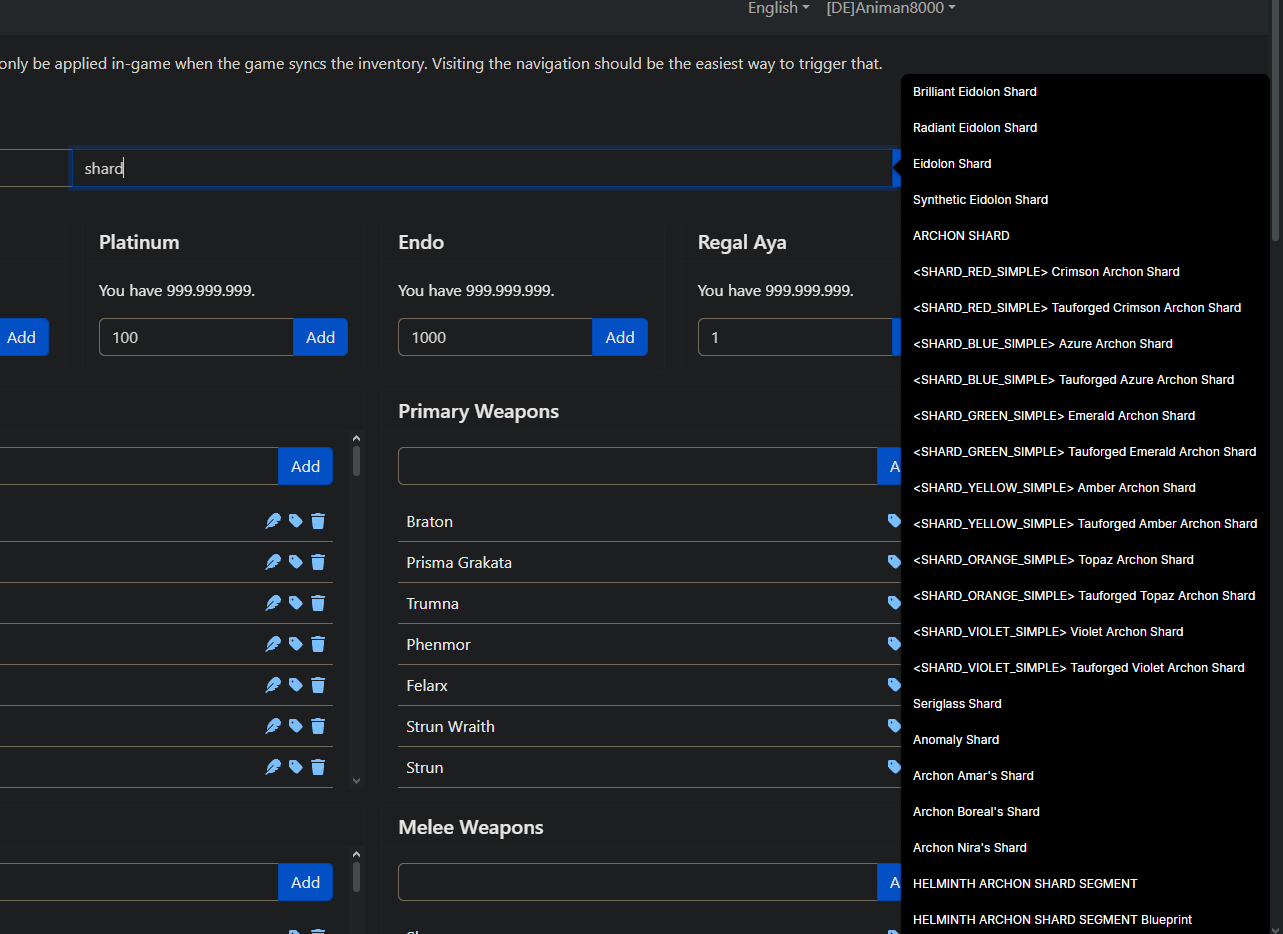
Task: Select the tag icon on the Trumna row
Action: tap(894, 603)
